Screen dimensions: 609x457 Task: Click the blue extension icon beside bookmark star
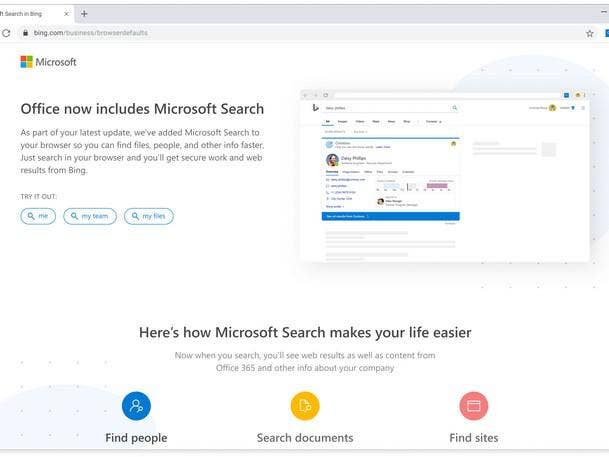click(x=605, y=33)
